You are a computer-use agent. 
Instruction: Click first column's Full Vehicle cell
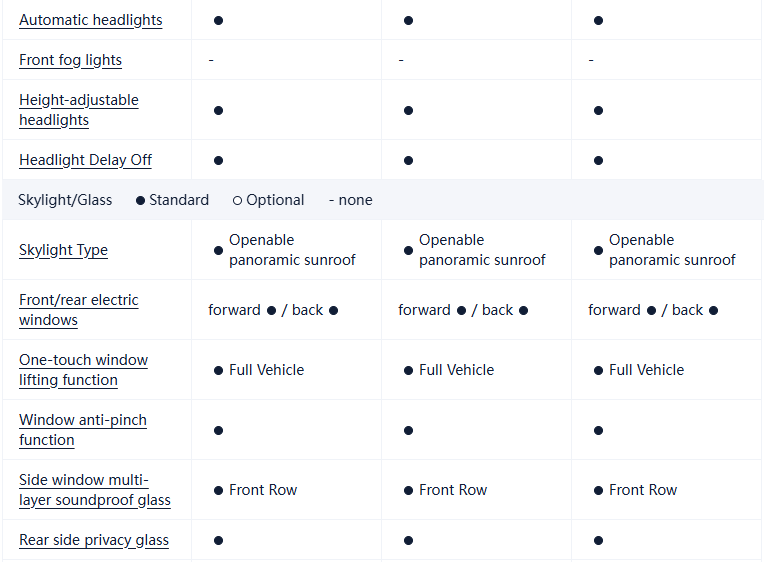click(266, 370)
